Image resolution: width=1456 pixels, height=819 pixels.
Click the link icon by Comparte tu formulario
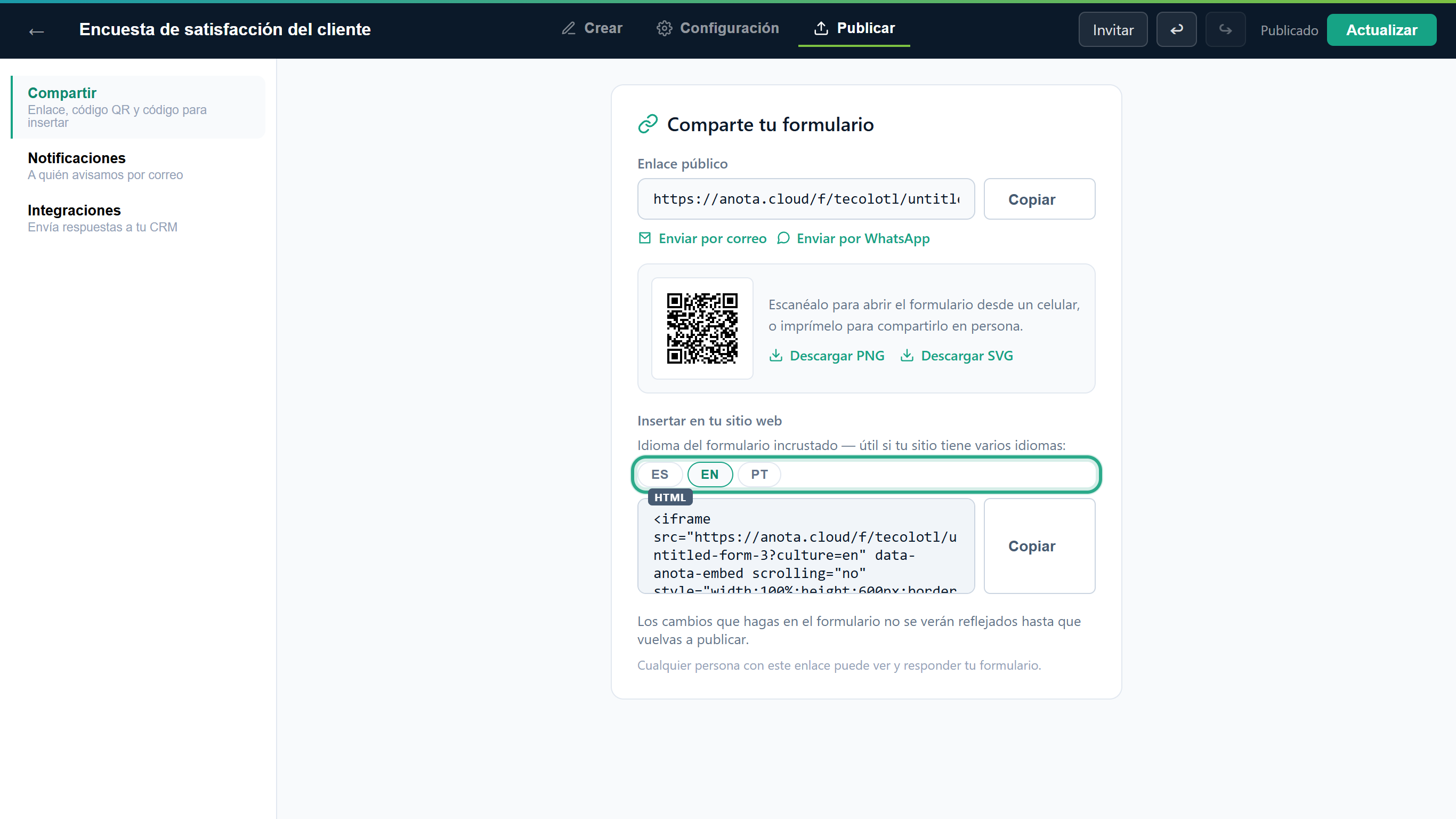(648, 124)
